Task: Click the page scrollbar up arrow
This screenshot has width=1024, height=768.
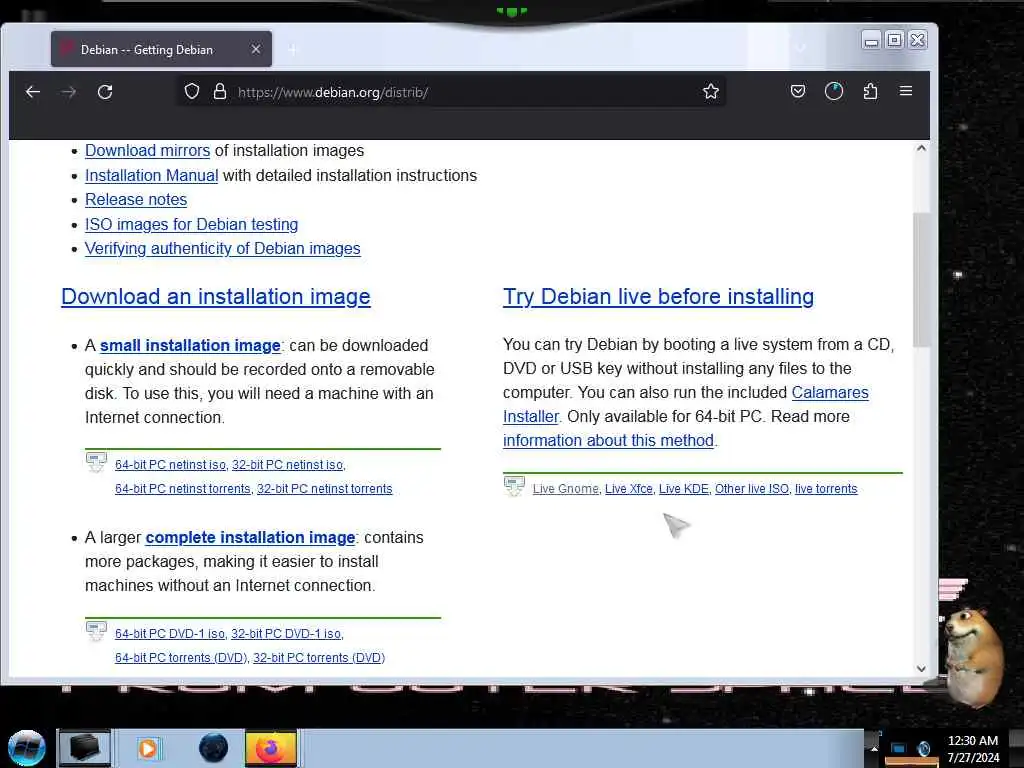Action: (x=921, y=148)
